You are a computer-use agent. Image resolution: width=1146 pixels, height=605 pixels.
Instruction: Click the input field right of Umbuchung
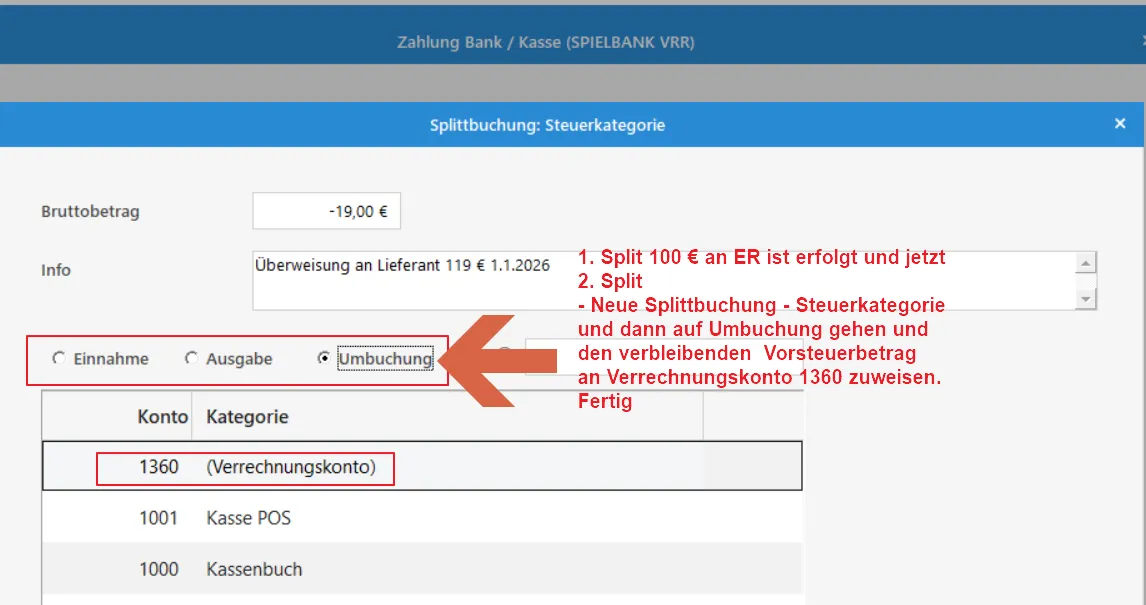pyautogui.click(x=552, y=357)
